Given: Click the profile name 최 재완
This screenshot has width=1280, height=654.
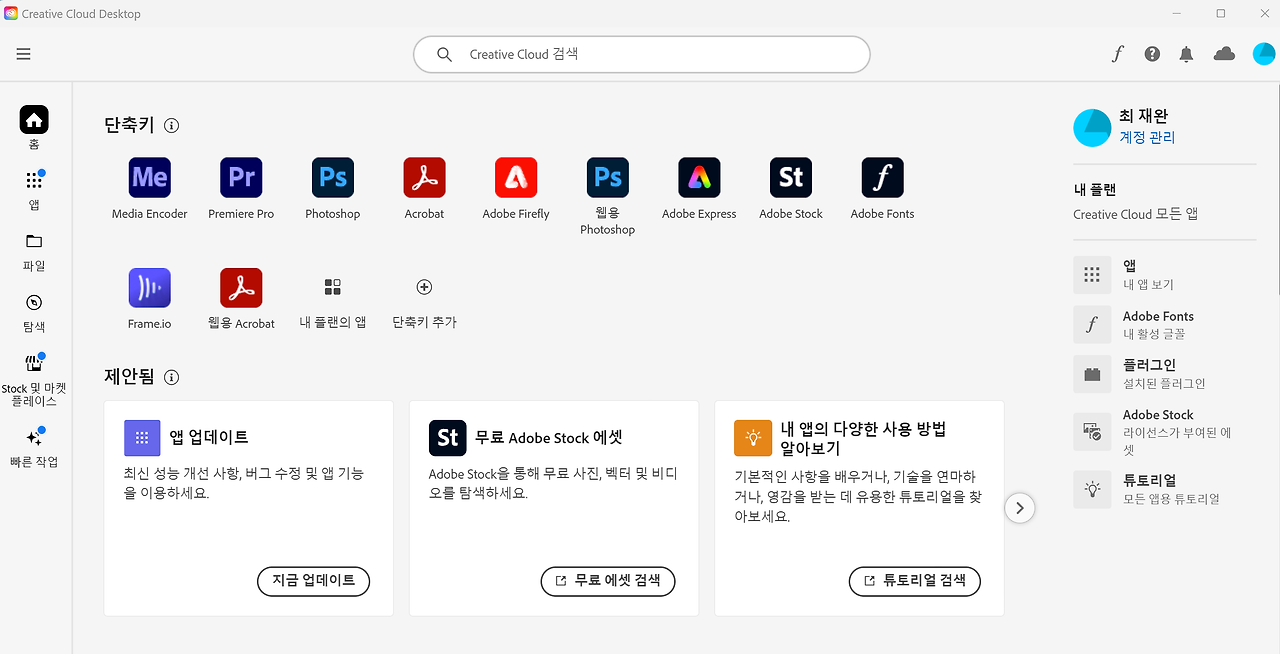Looking at the screenshot, I should (1144, 116).
